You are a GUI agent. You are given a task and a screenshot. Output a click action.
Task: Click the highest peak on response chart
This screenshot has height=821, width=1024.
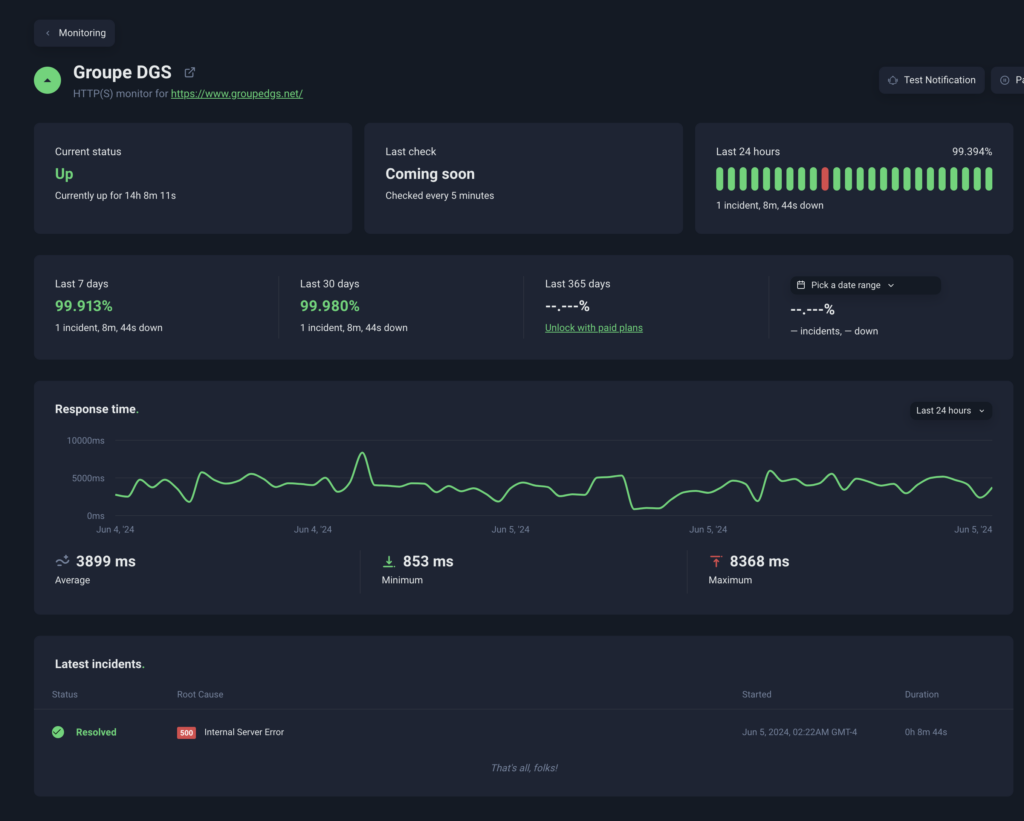click(362, 454)
